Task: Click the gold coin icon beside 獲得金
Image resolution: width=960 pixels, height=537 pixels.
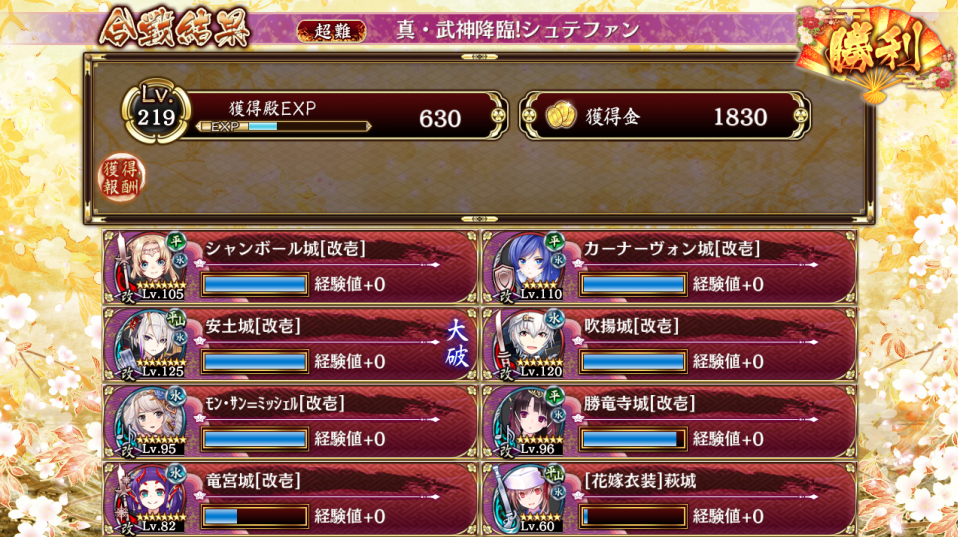Action: [561, 116]
